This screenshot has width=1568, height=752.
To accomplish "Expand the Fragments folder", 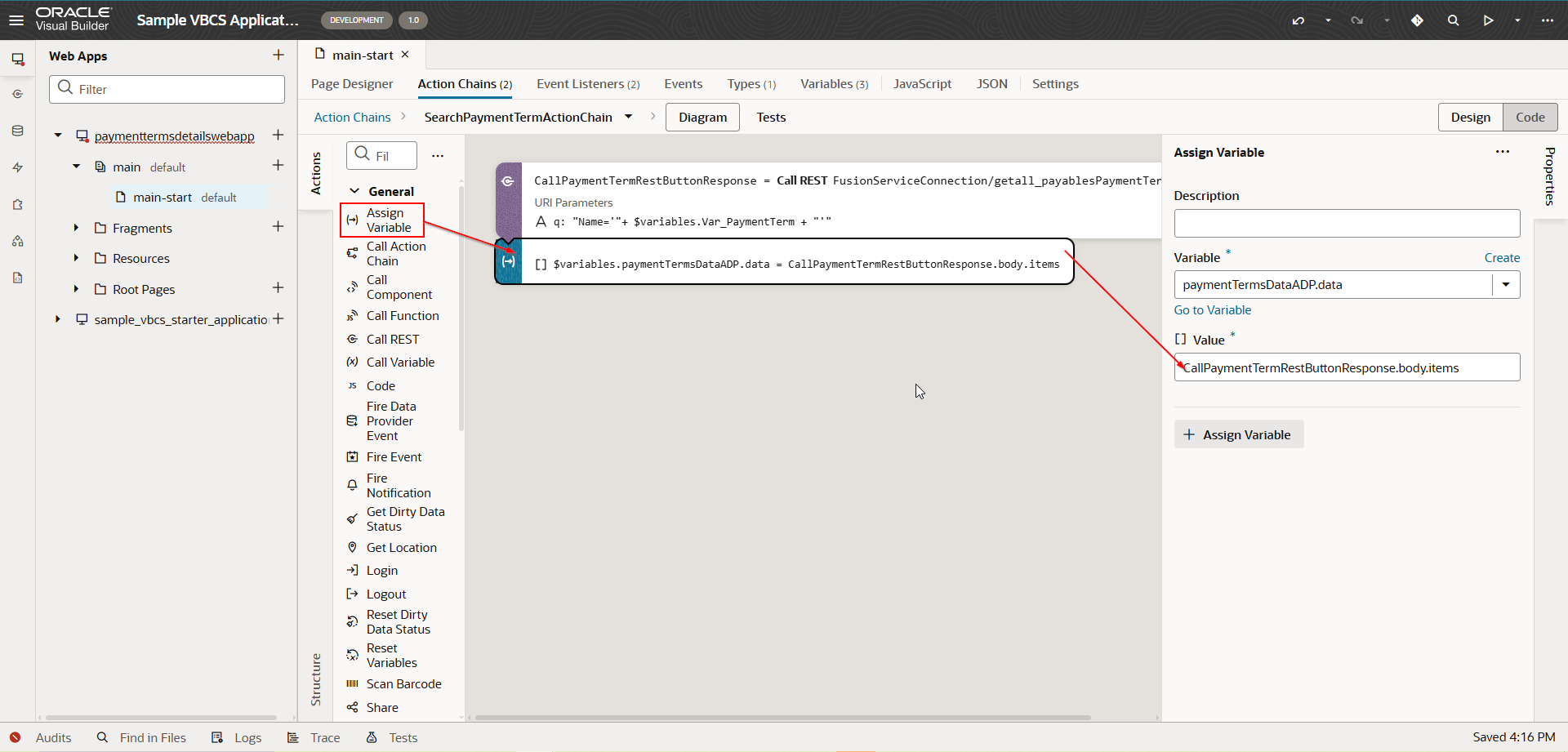I will [x=77, y=228].
